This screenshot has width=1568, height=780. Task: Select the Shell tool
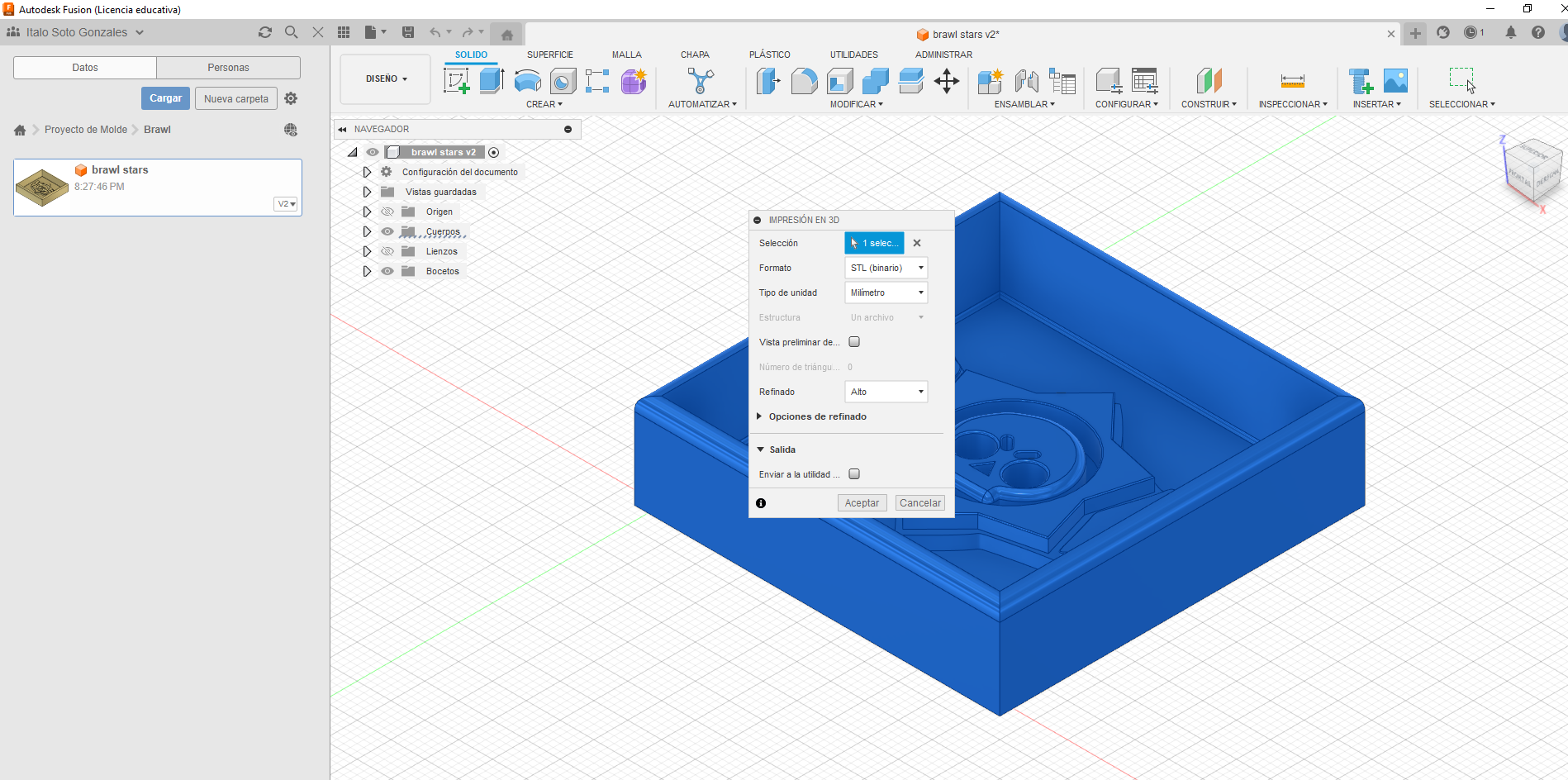coord(839,81)
